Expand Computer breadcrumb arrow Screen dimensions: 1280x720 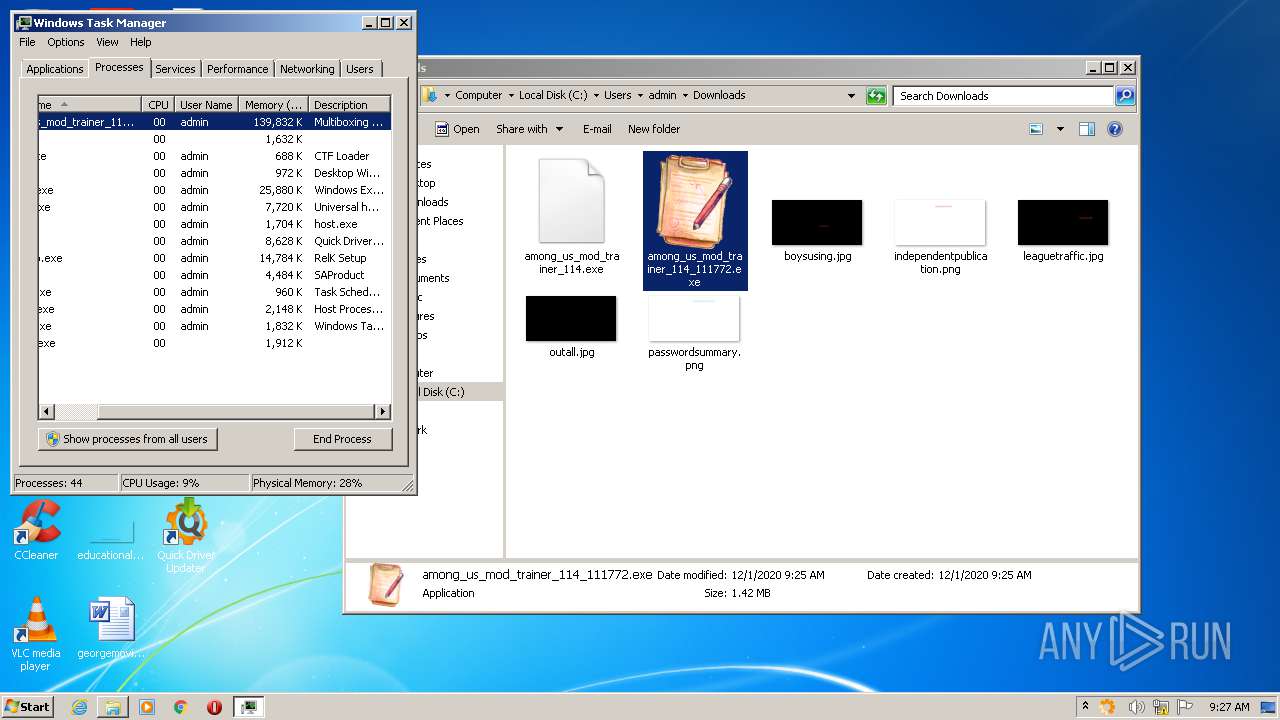[510, 95]
